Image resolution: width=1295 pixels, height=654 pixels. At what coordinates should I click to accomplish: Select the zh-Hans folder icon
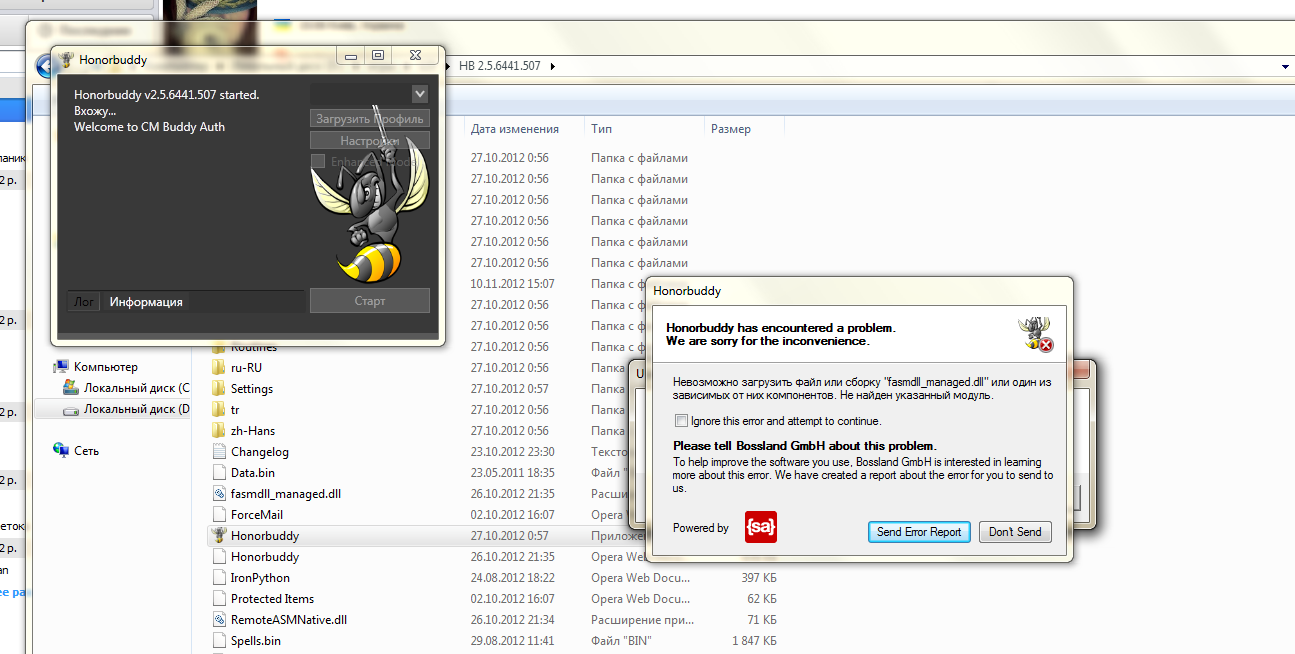tap(219, 430)
